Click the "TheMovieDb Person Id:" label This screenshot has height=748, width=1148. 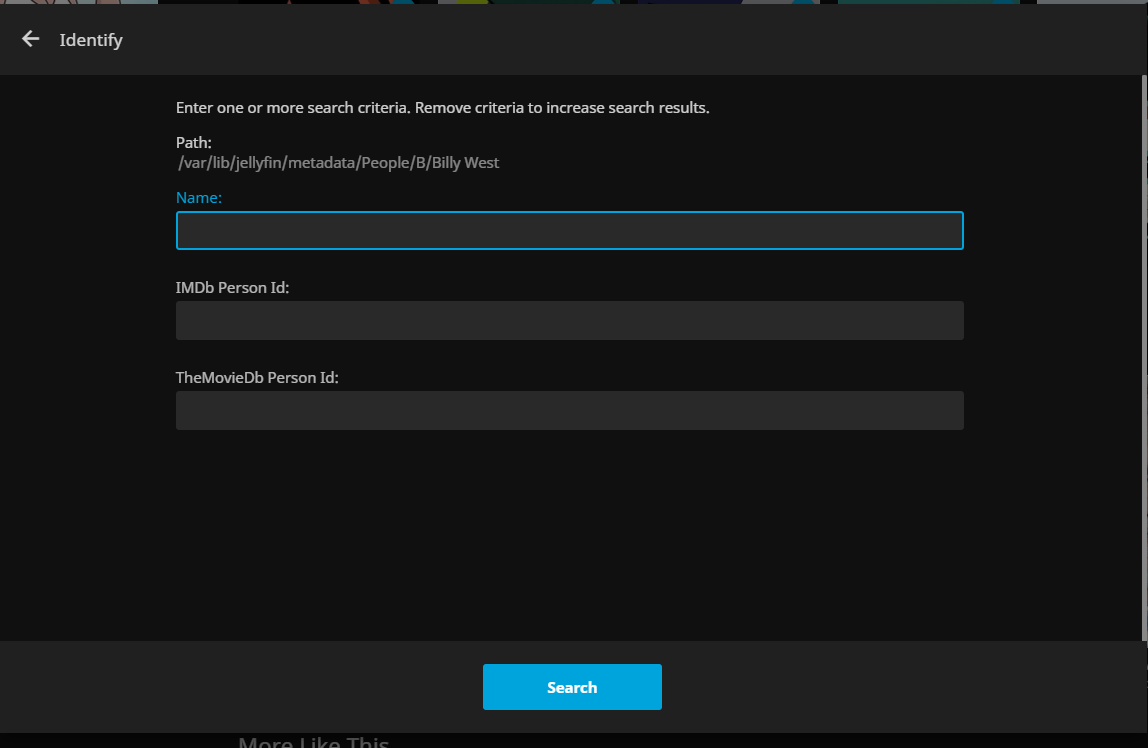257,378
